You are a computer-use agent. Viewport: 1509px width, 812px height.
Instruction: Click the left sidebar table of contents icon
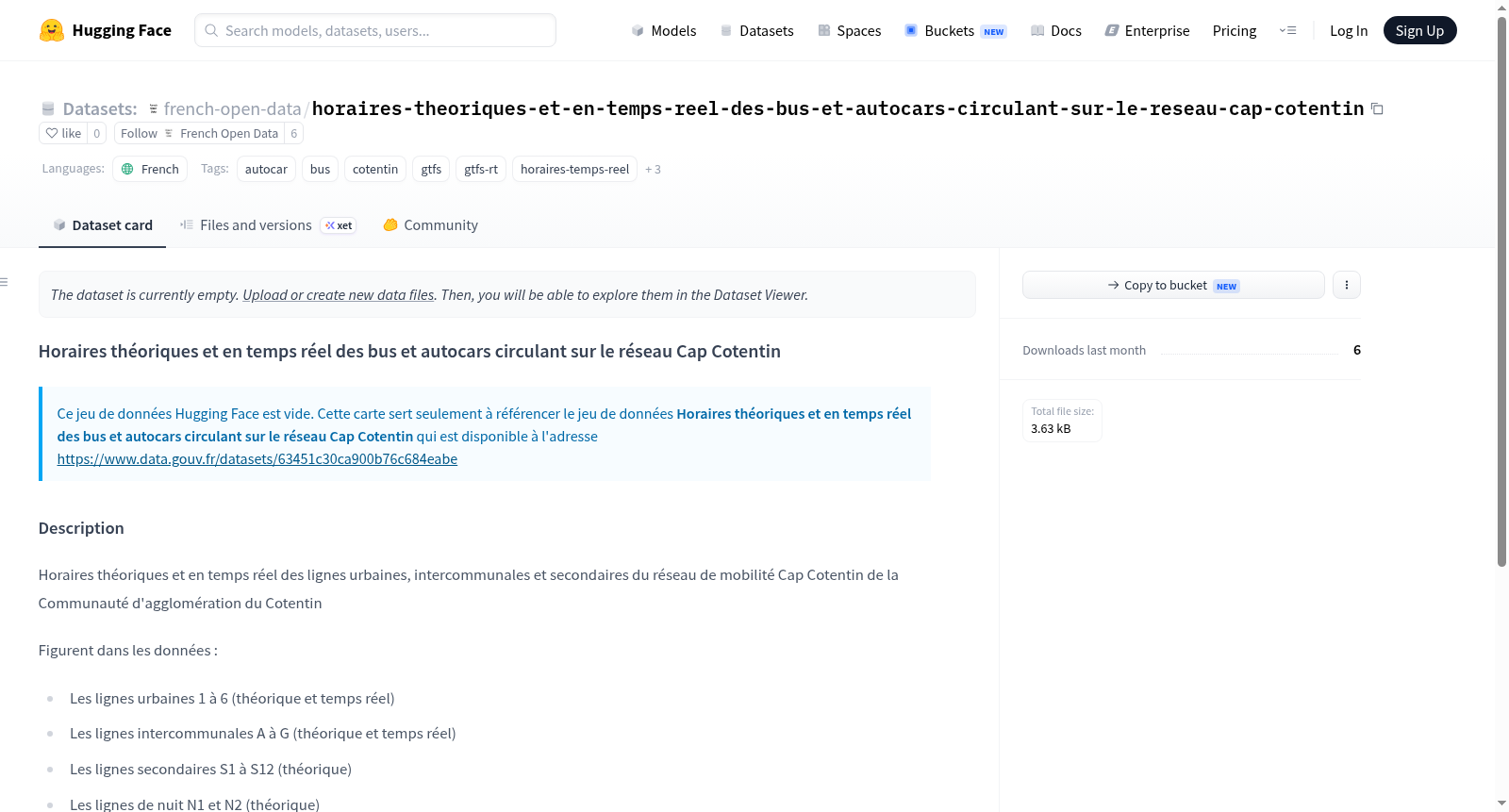pyautogui.click(x=5, y=282)
